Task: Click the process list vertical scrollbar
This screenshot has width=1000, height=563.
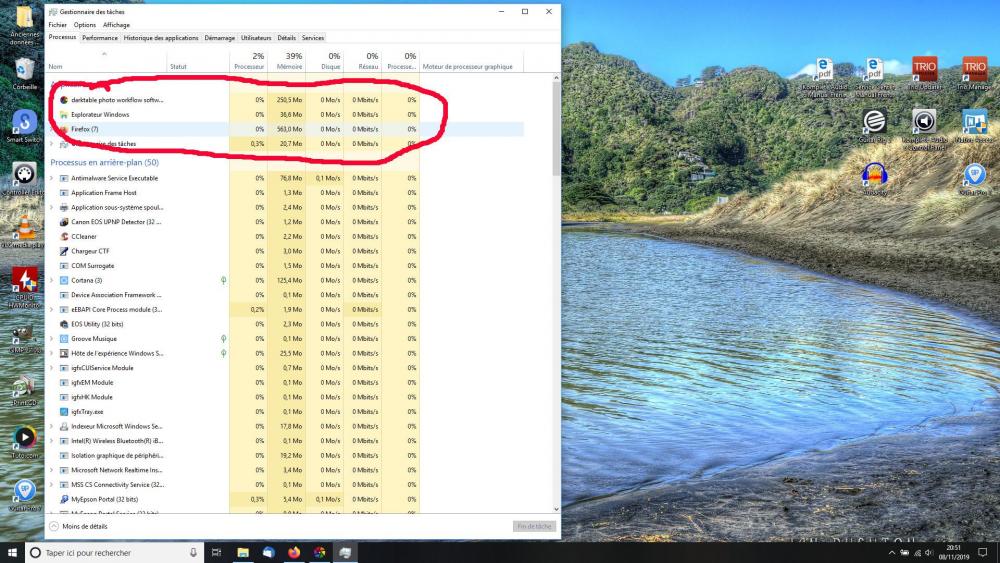Action: click(556, 129)
